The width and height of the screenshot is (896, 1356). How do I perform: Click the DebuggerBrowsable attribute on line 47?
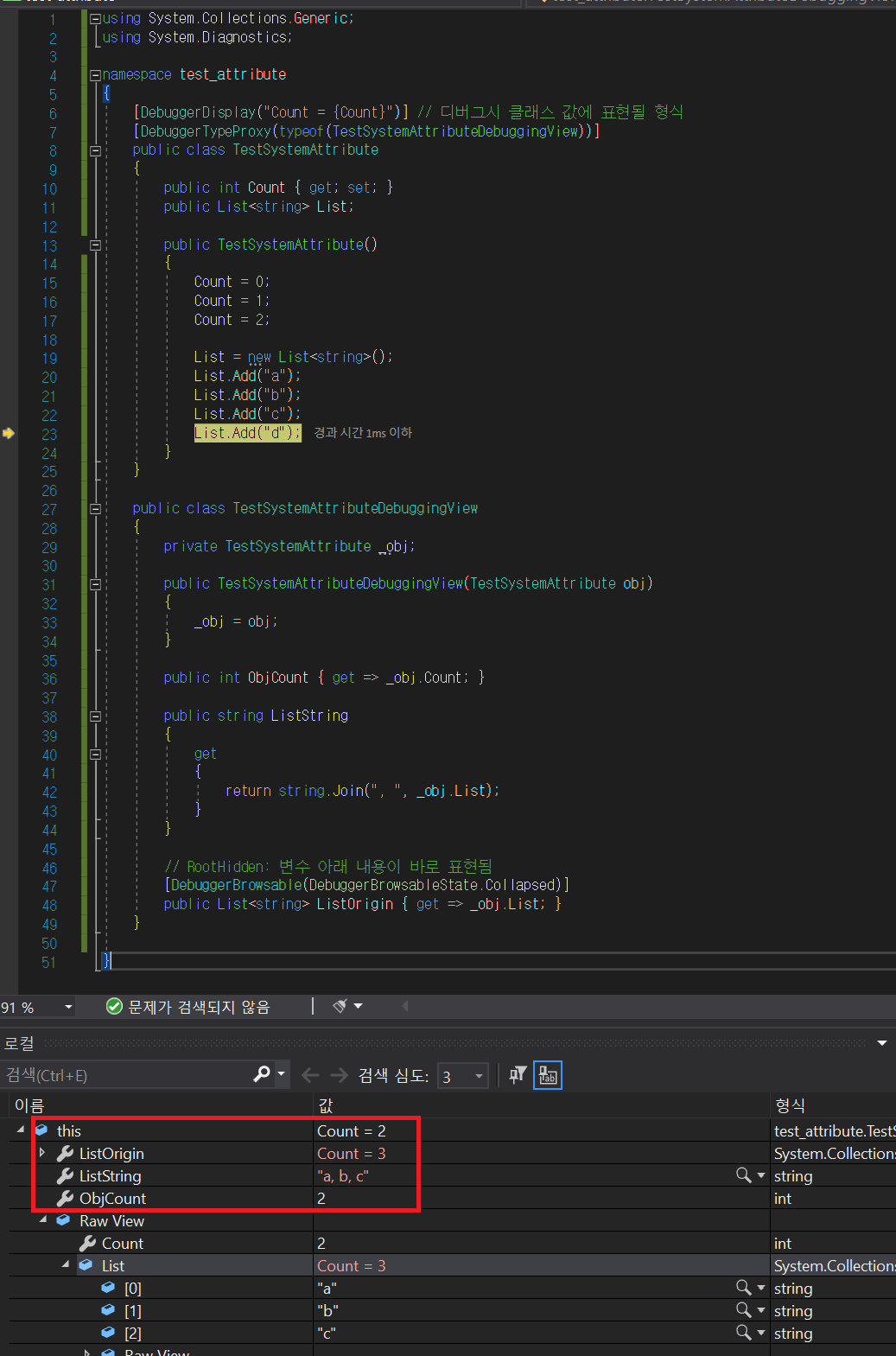(x=366, y=885)
